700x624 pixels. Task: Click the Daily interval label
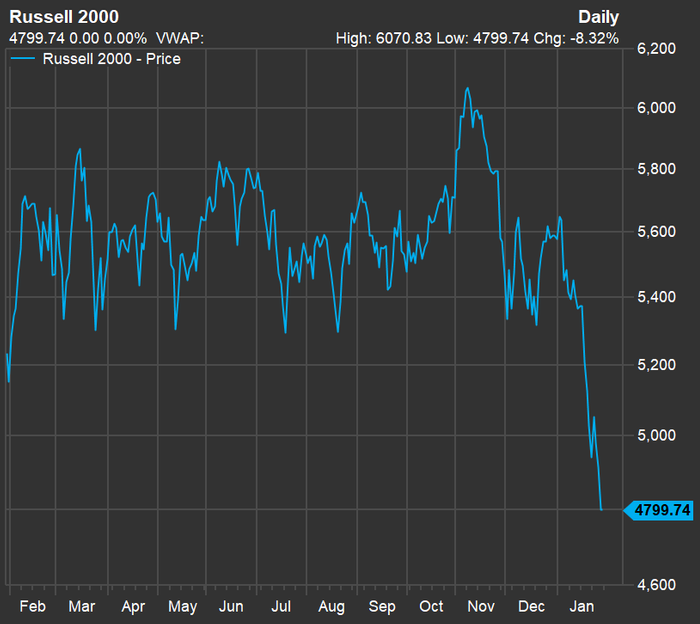pos(598,17)
